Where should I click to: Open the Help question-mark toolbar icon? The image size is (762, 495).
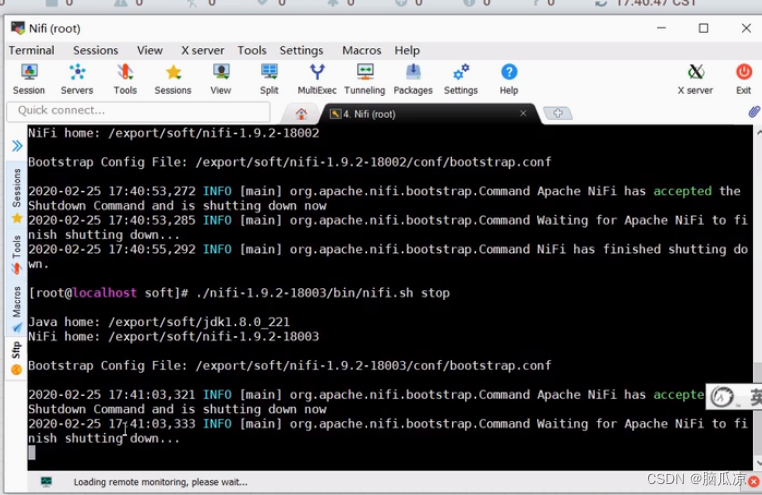509,79
